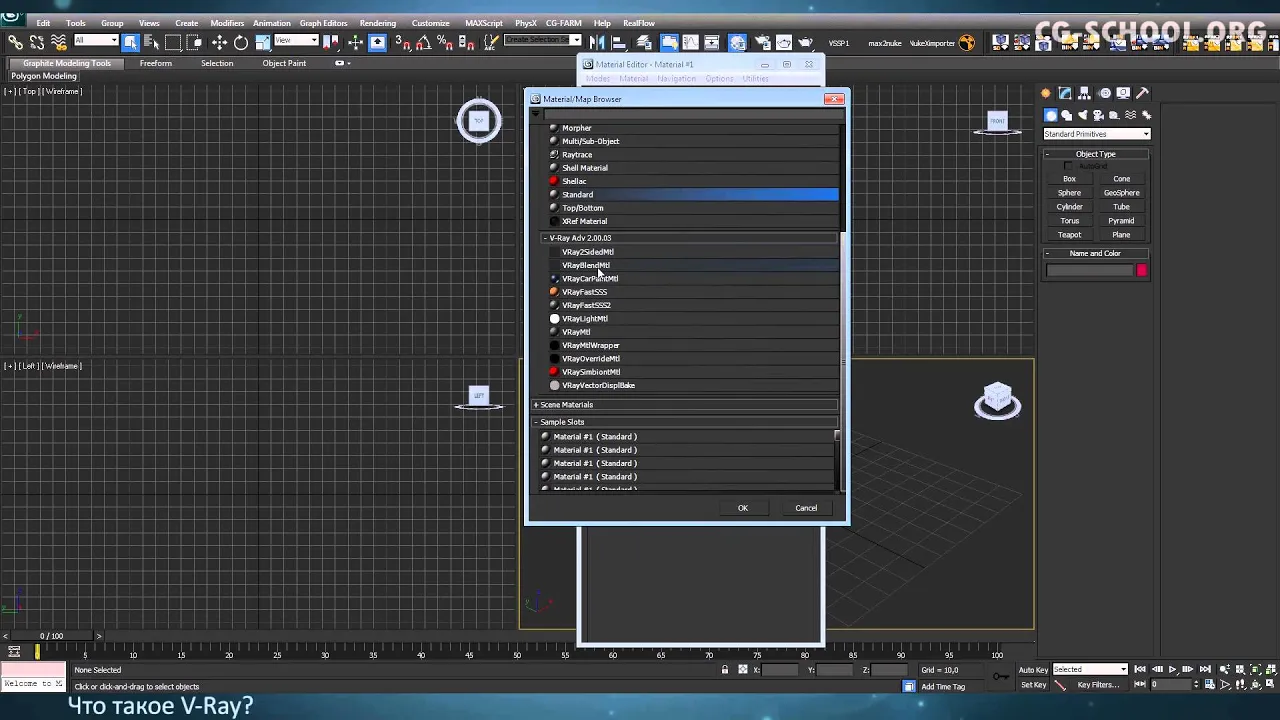
Task: Toggle the 3D Snaps icon
Action: [x=402, y=42]
